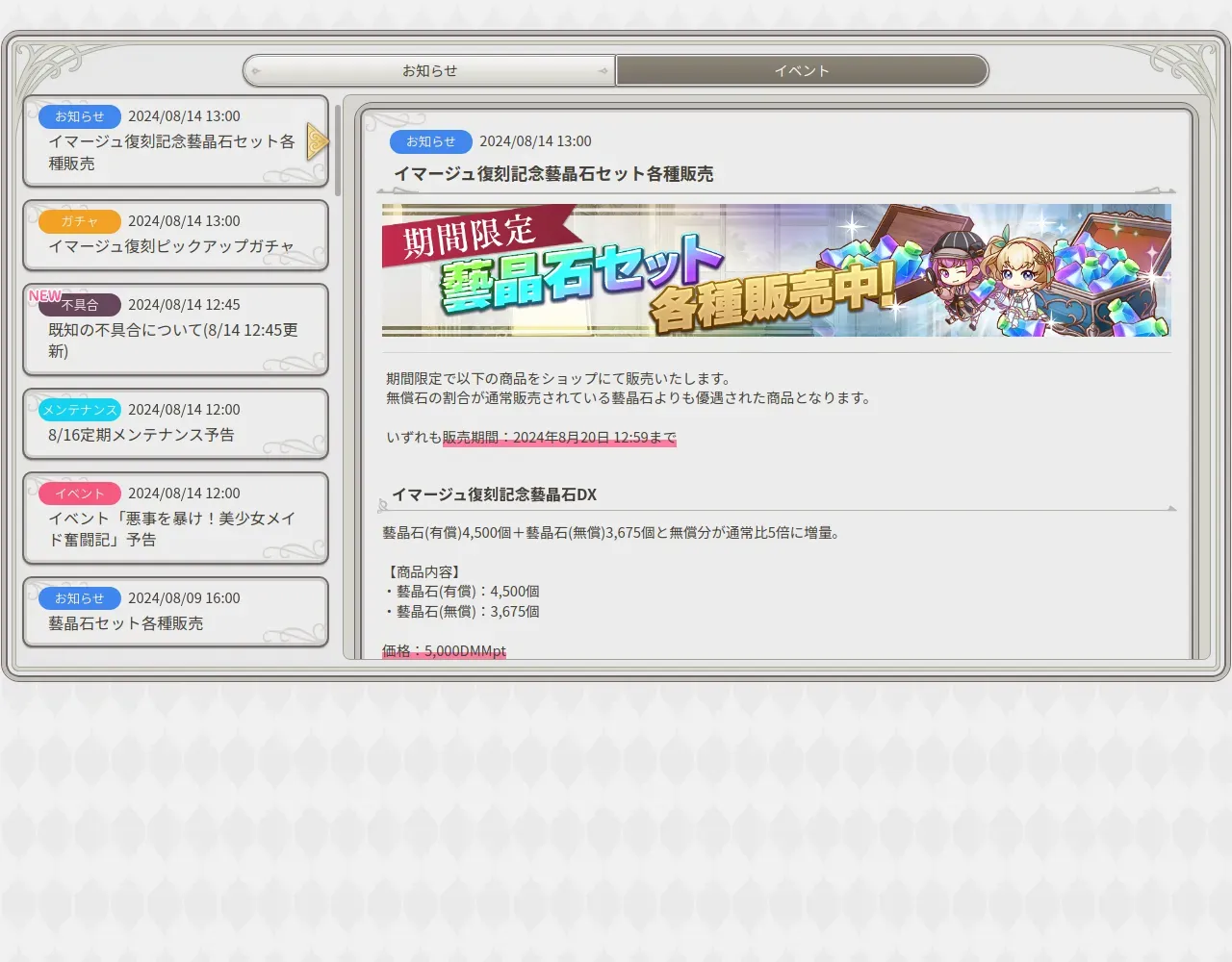Click the 不具合 category badge
Screen dimensions: 1232x962
point(80,305)
